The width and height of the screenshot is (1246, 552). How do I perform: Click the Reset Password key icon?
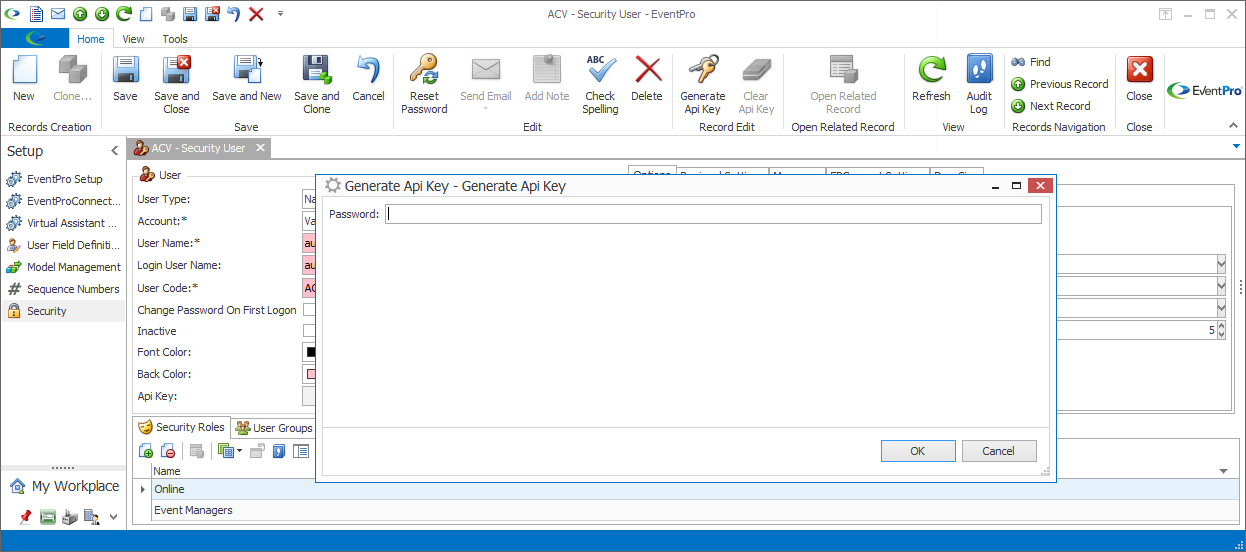pyautogui.click(x=425, y=70)
